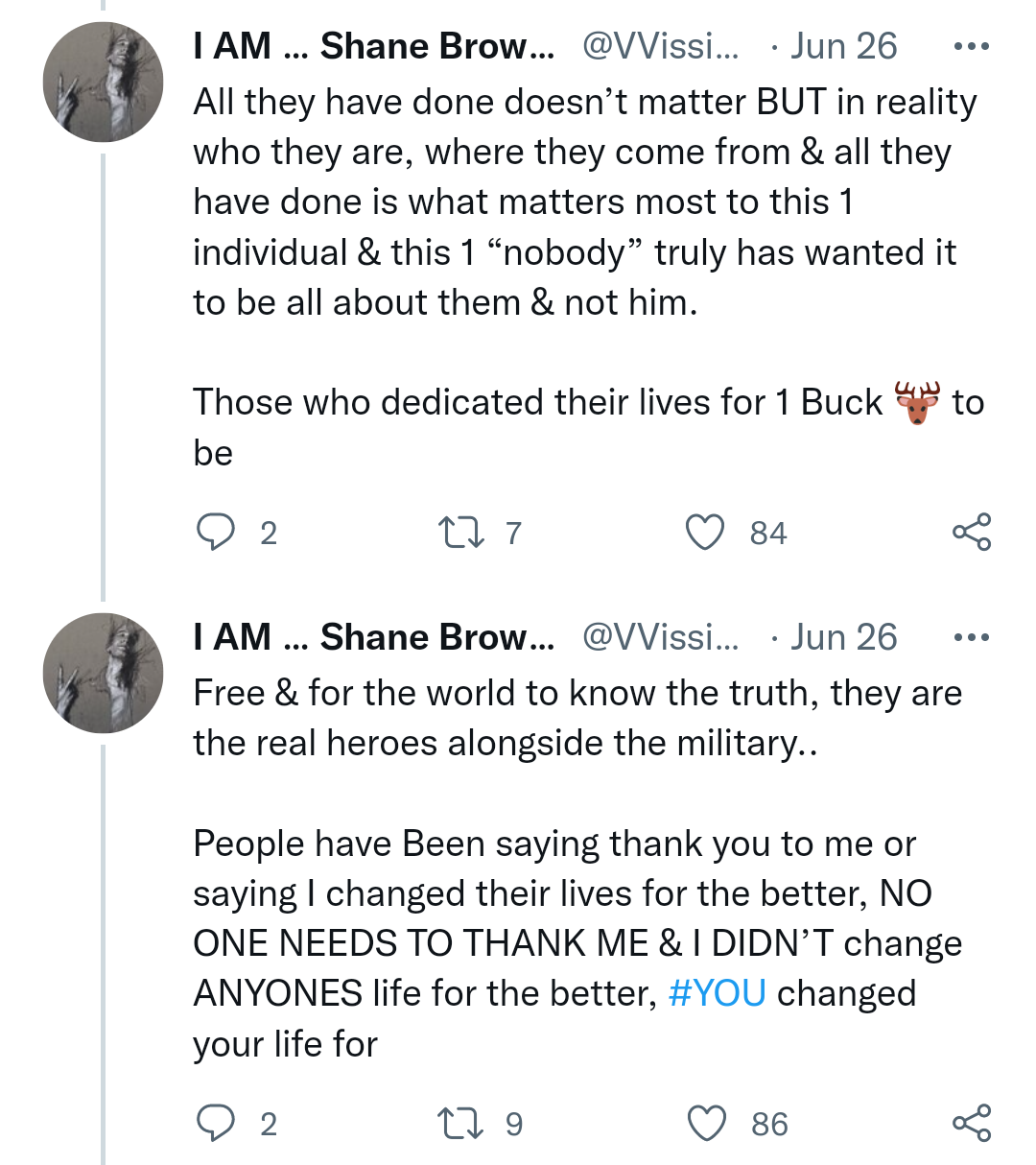The width and height of the screenshot is (1036, 1165).
Task: Reply to the first tweet about 1 Buck
Action: coord(216,532)
